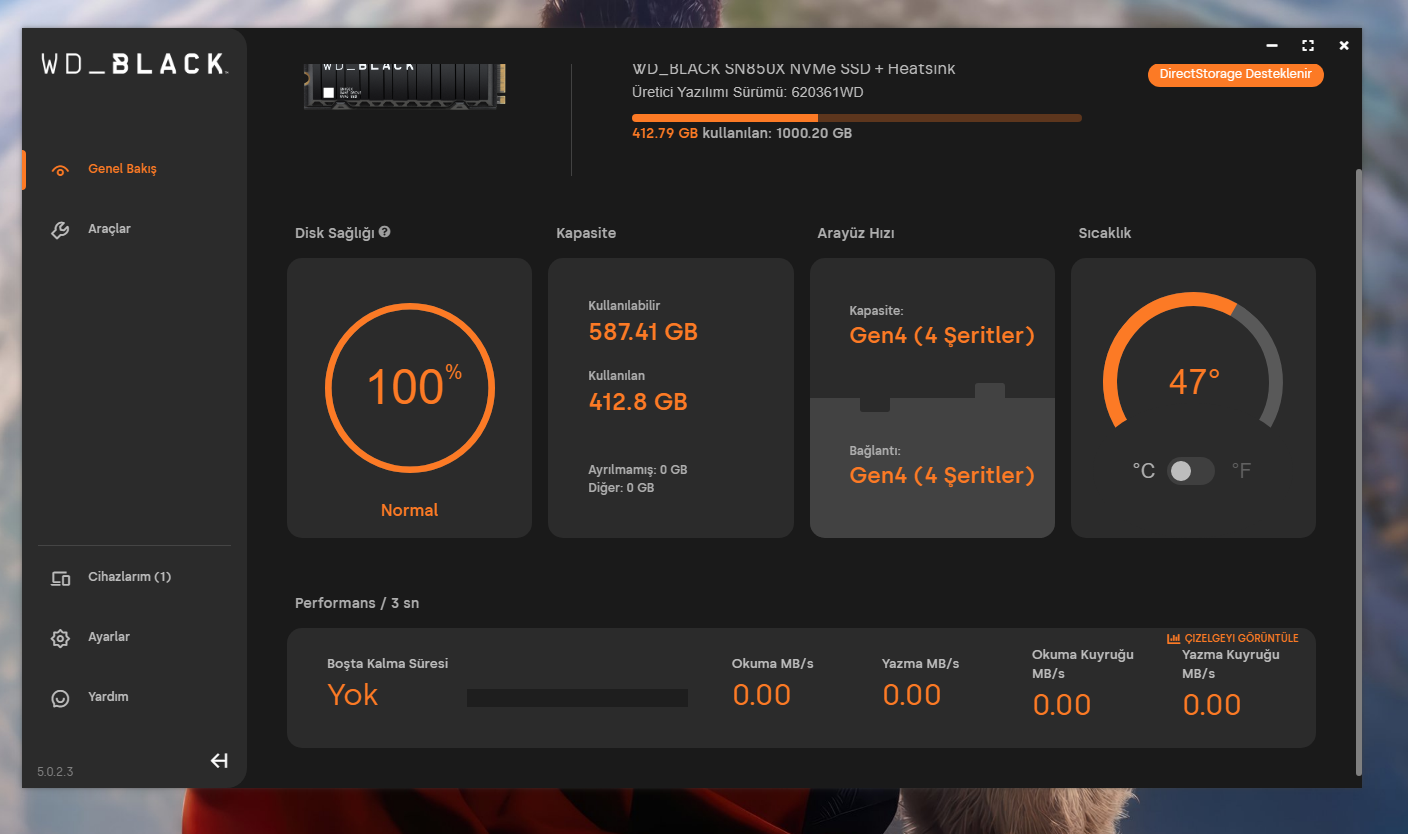Click the 'Disk Sağlığı' heading
The image size is (1408, 834).
click(335, 233)
